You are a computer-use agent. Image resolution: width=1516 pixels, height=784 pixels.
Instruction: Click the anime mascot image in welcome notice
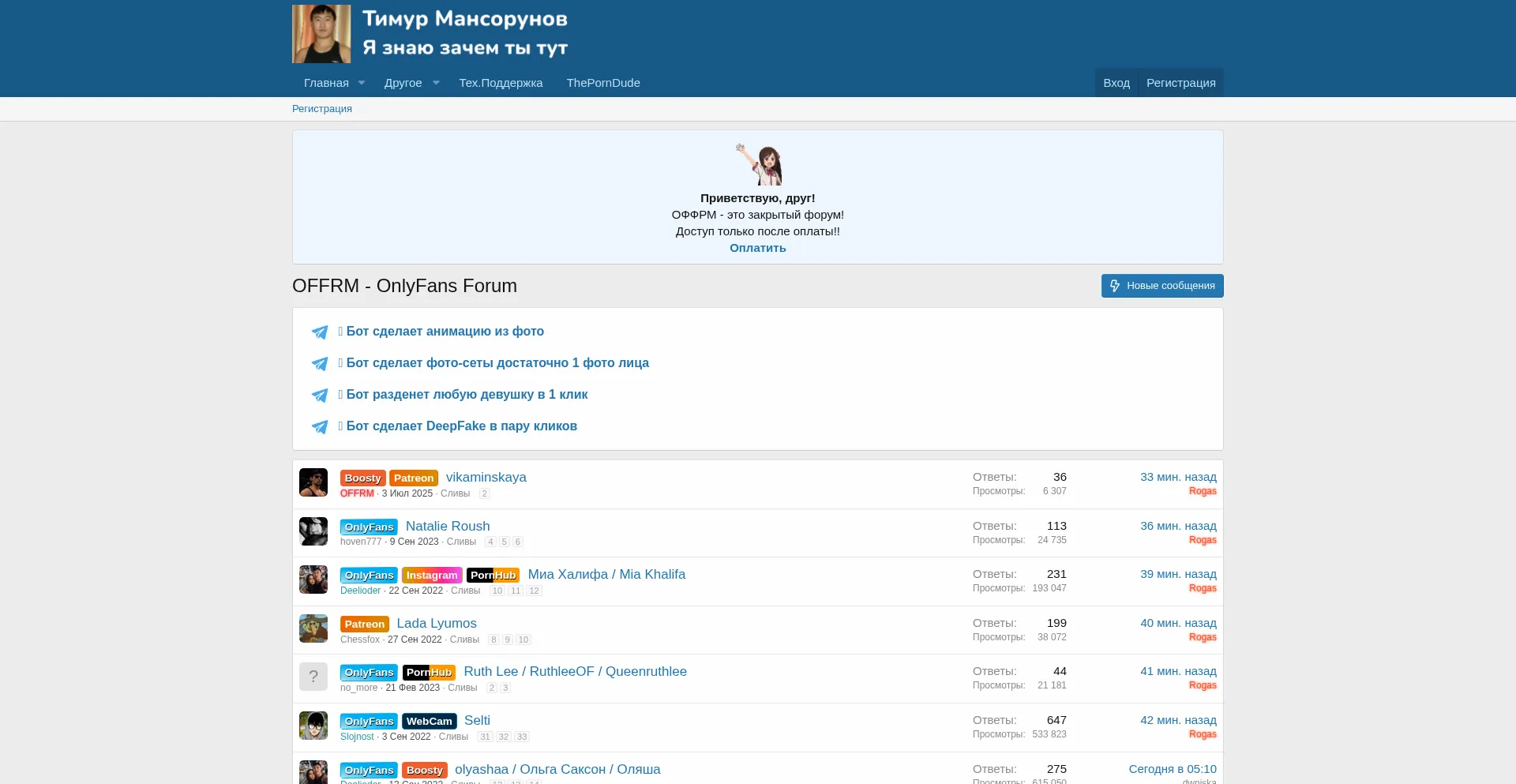(x=759, y=164)
